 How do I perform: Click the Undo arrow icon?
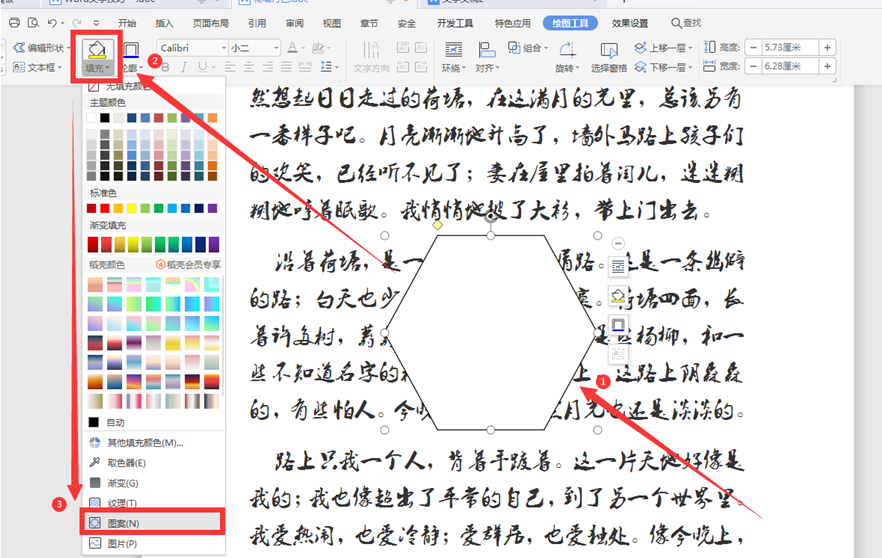(x=52, y=23)
